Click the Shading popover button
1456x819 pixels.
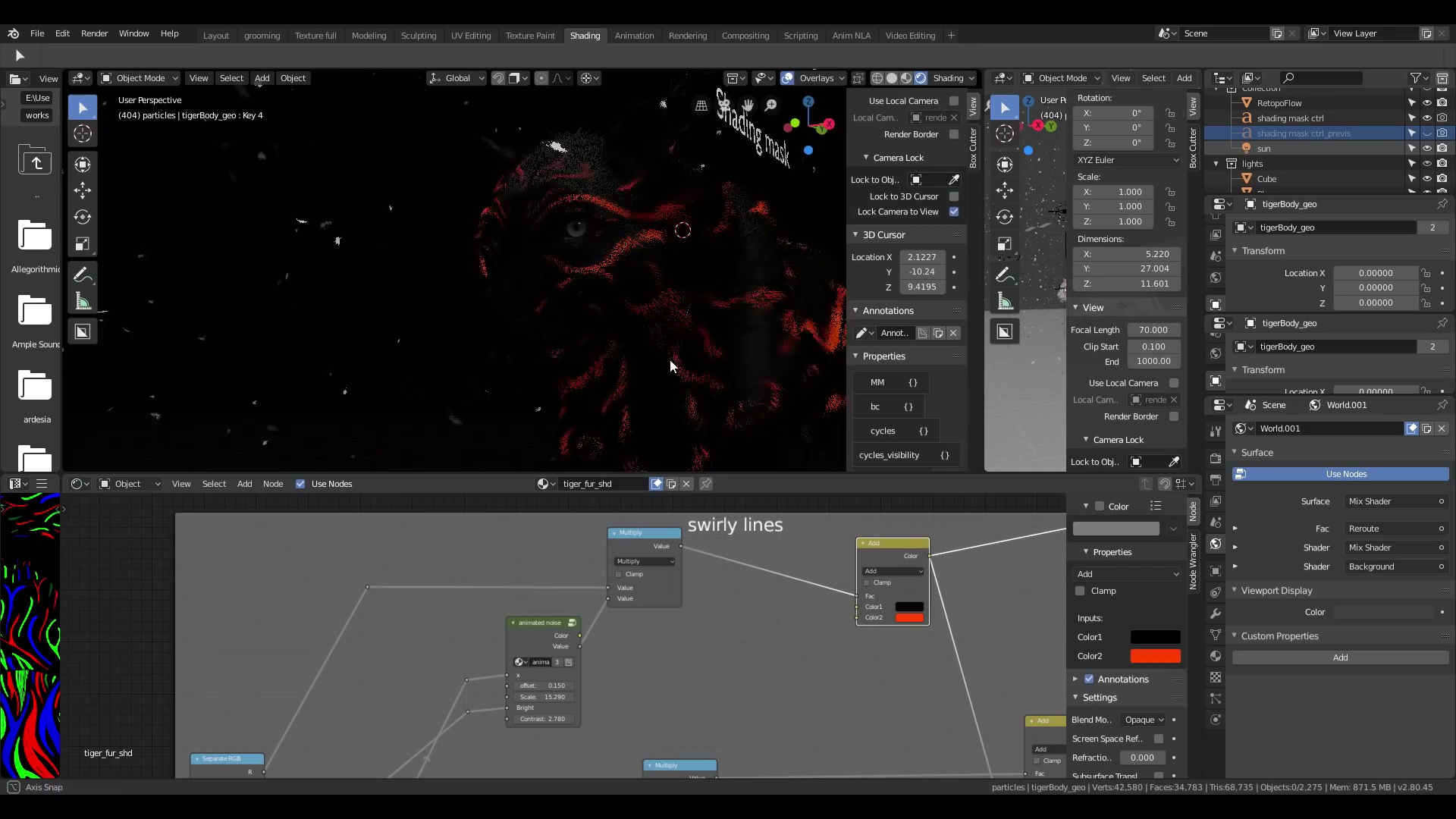pyautogui.click(x=953, y=78)
